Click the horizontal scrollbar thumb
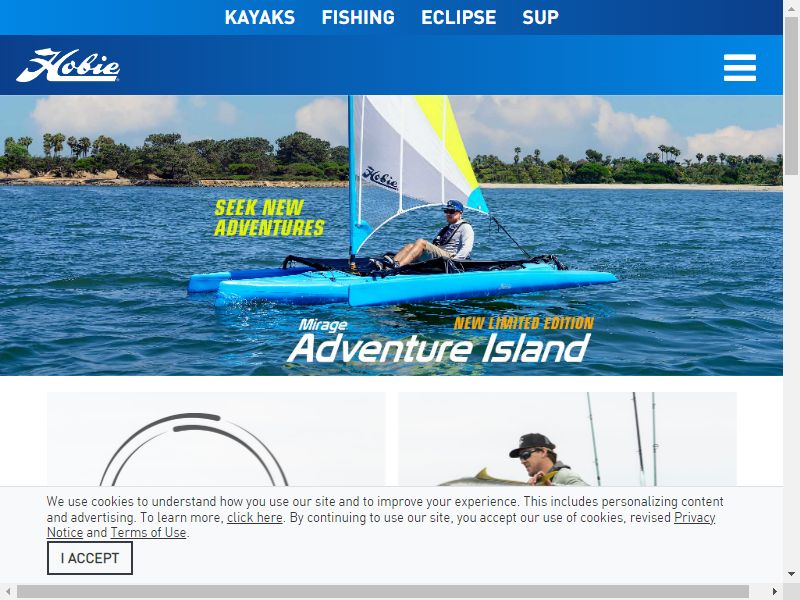This screenshot has width=800, height=600. point(383,592)
